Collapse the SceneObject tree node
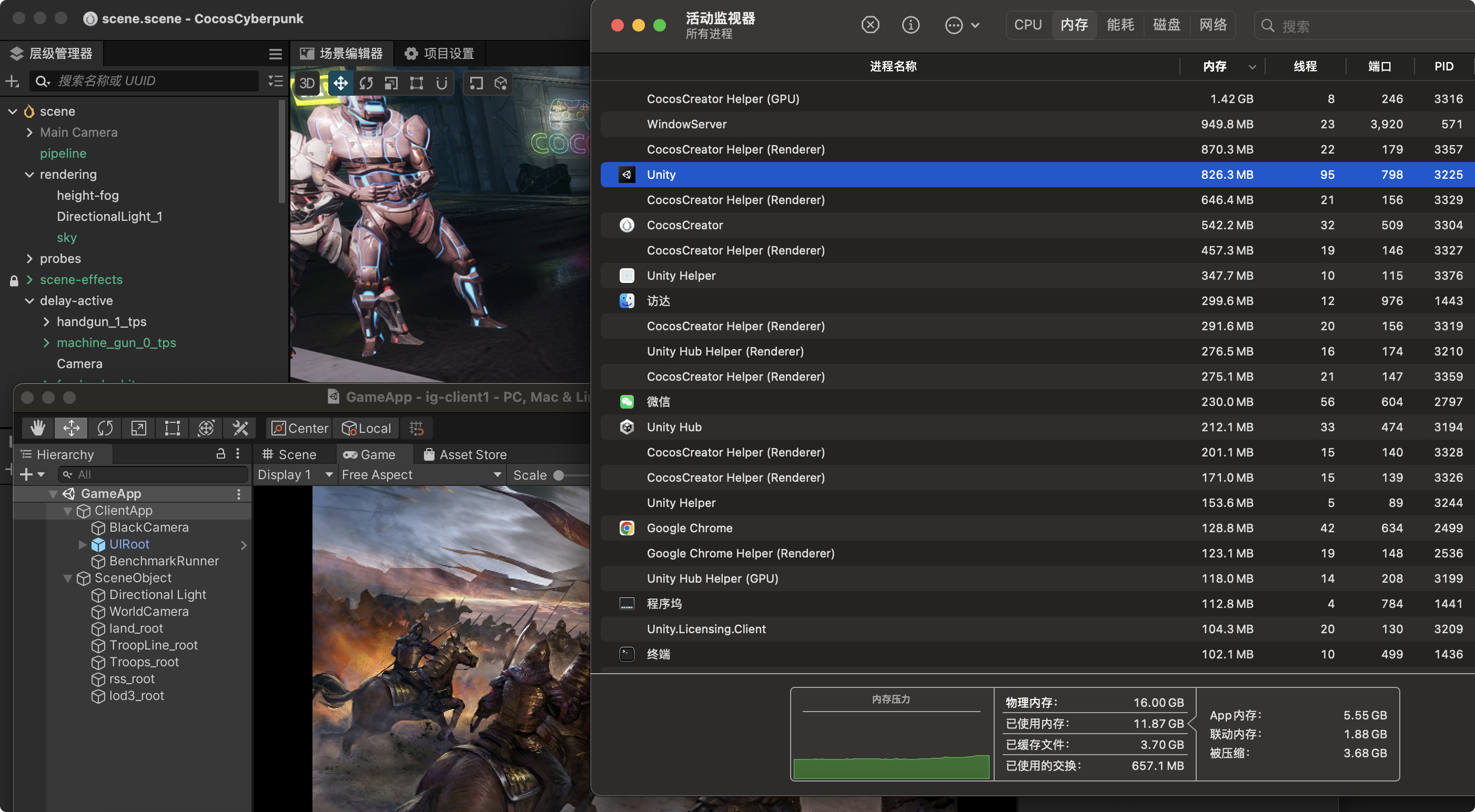 [68, 578]
